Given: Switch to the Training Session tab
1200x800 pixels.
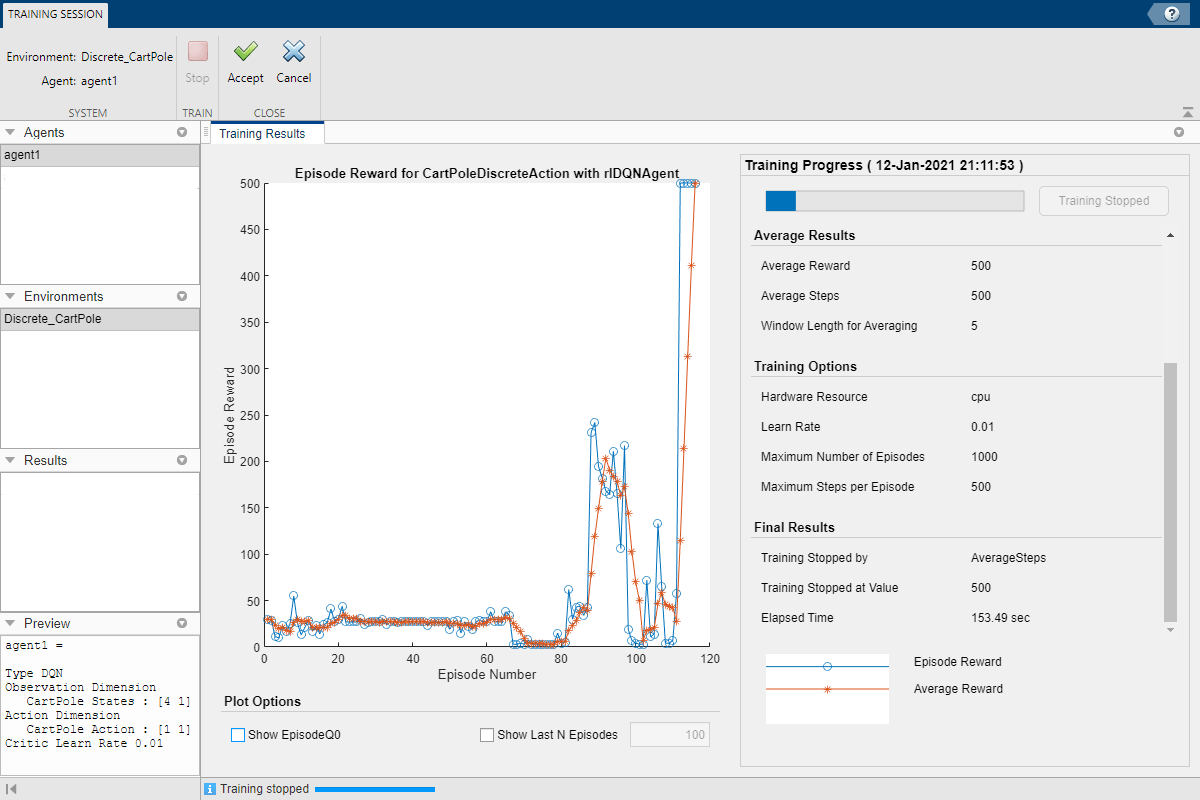Looking at the screenshot, I should pyautogui.click(x=55, y=15).
